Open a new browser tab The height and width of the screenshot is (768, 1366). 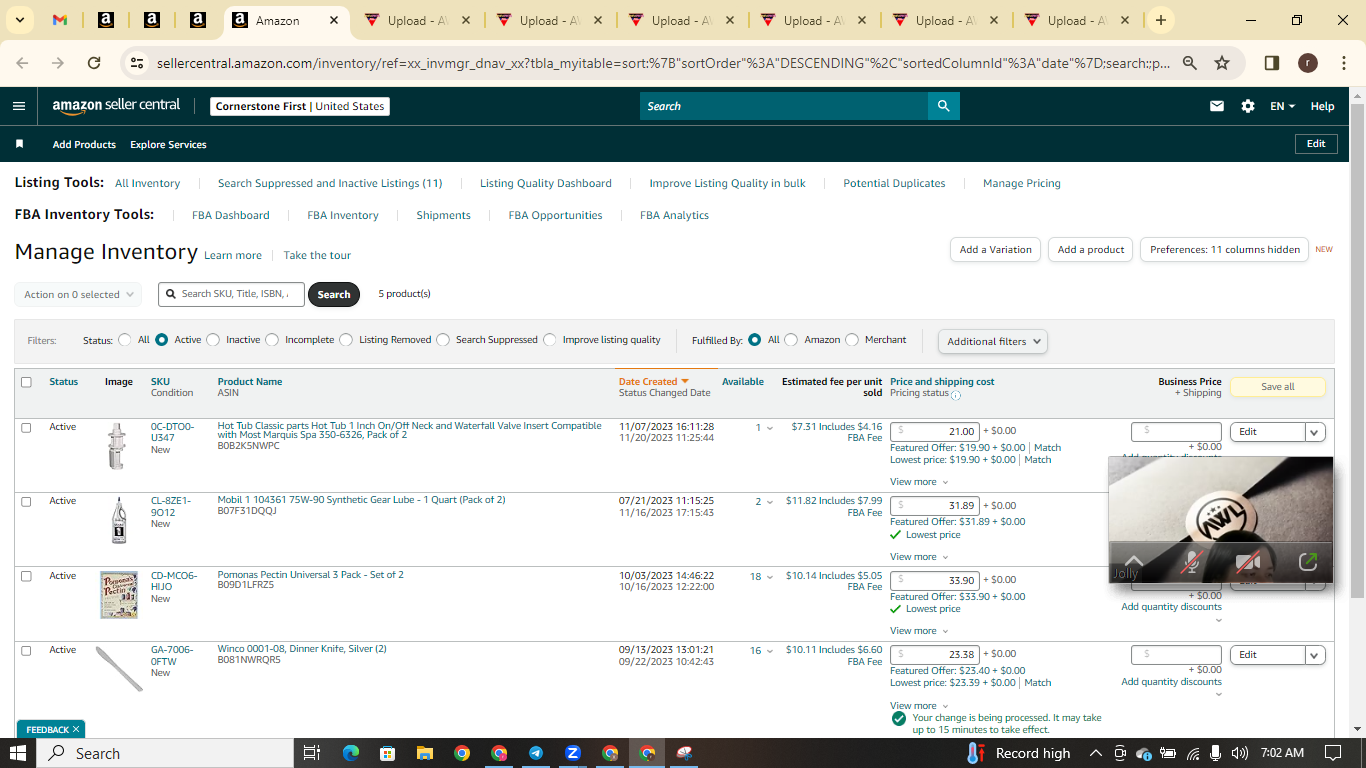coord(1160,20)
